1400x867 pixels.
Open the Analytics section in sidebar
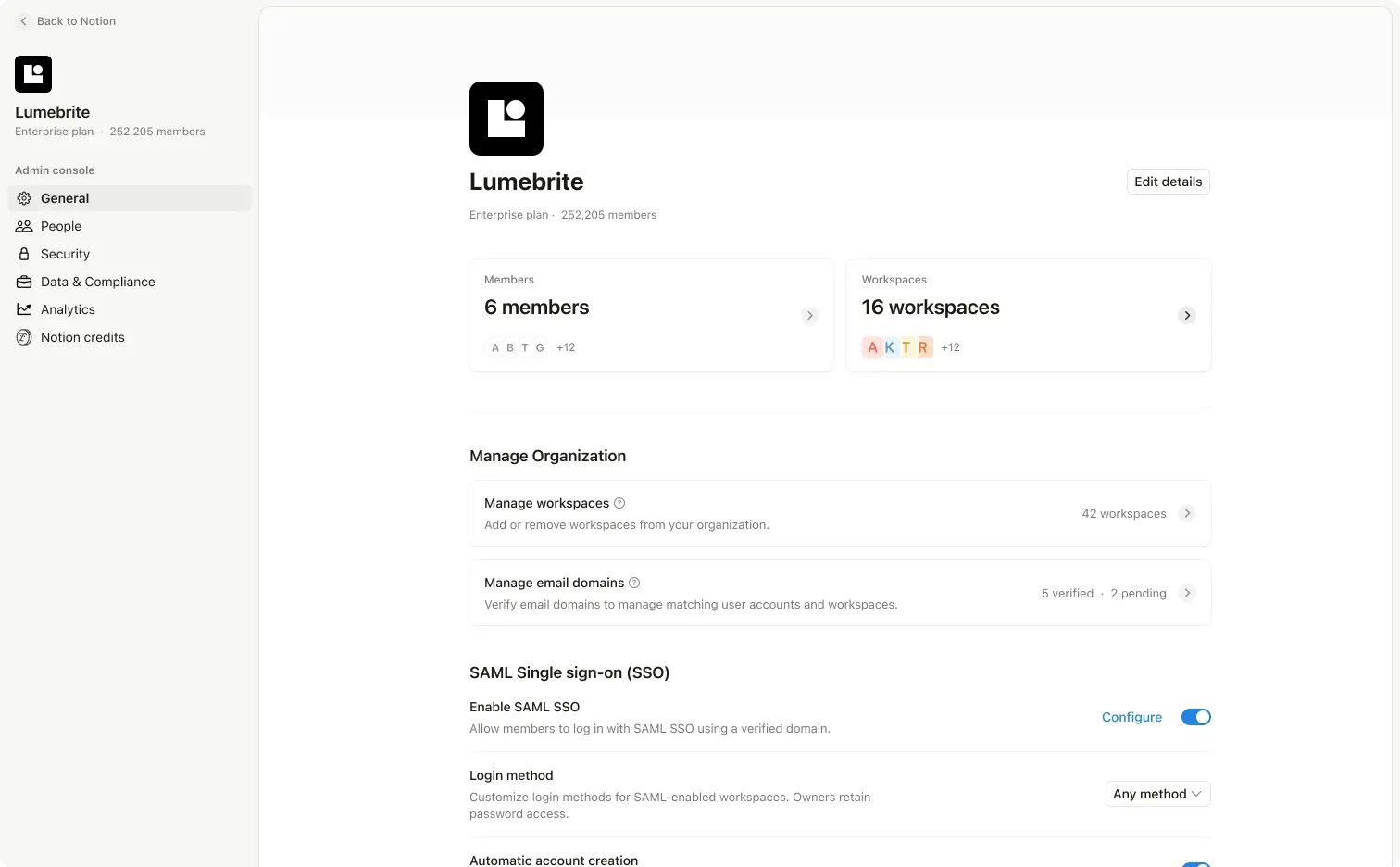(x=68, y=309)
